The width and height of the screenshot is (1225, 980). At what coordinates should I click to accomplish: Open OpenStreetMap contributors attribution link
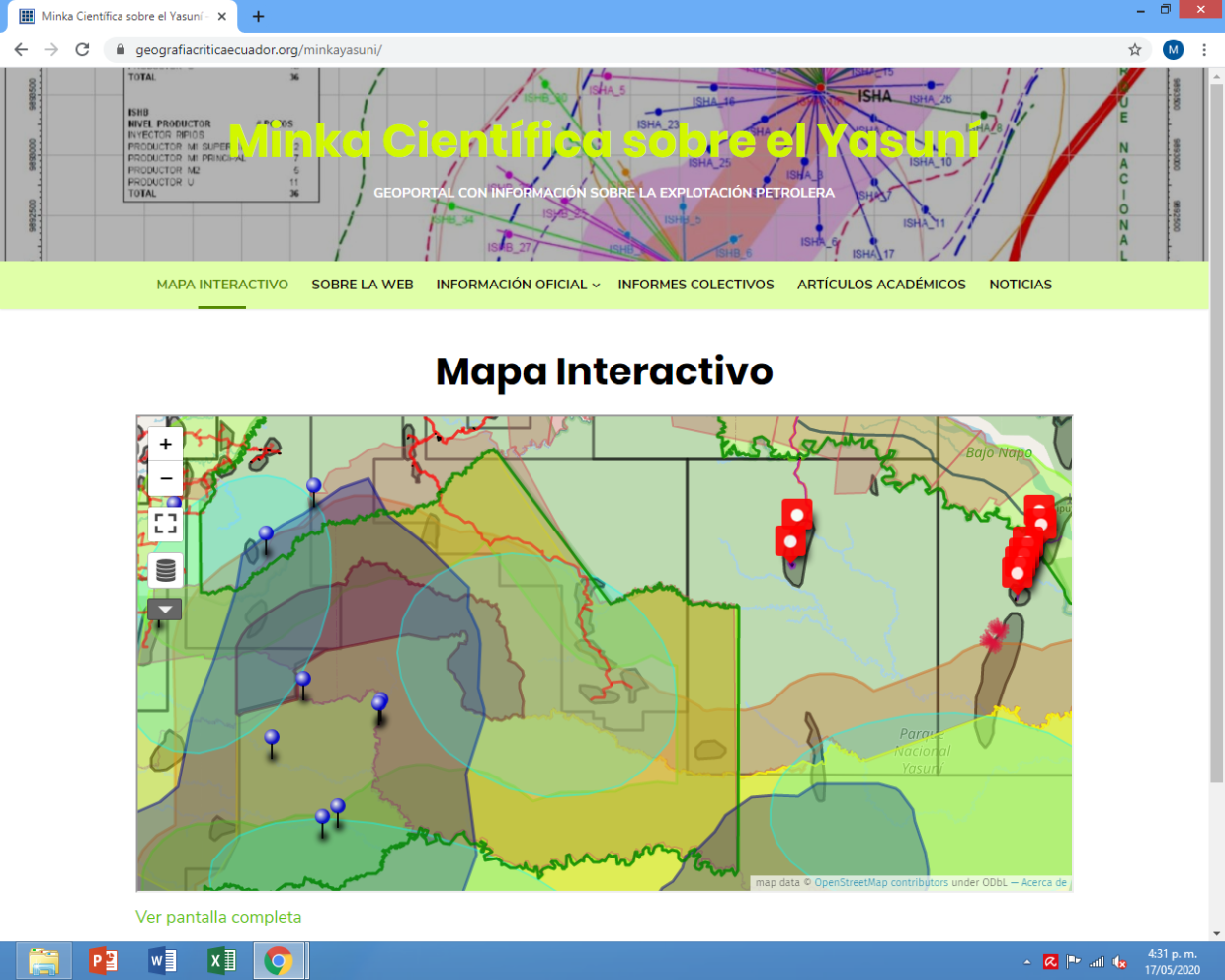pyautogui.click(x=880, y=883)
